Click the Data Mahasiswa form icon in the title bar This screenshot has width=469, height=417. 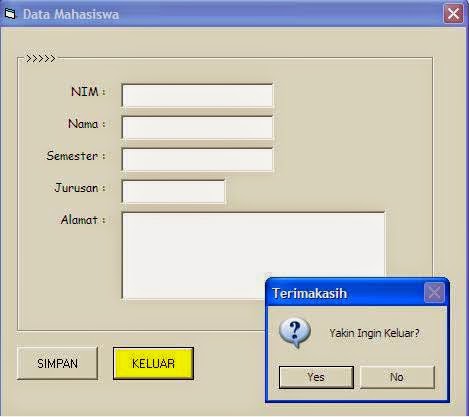(10, 14)
